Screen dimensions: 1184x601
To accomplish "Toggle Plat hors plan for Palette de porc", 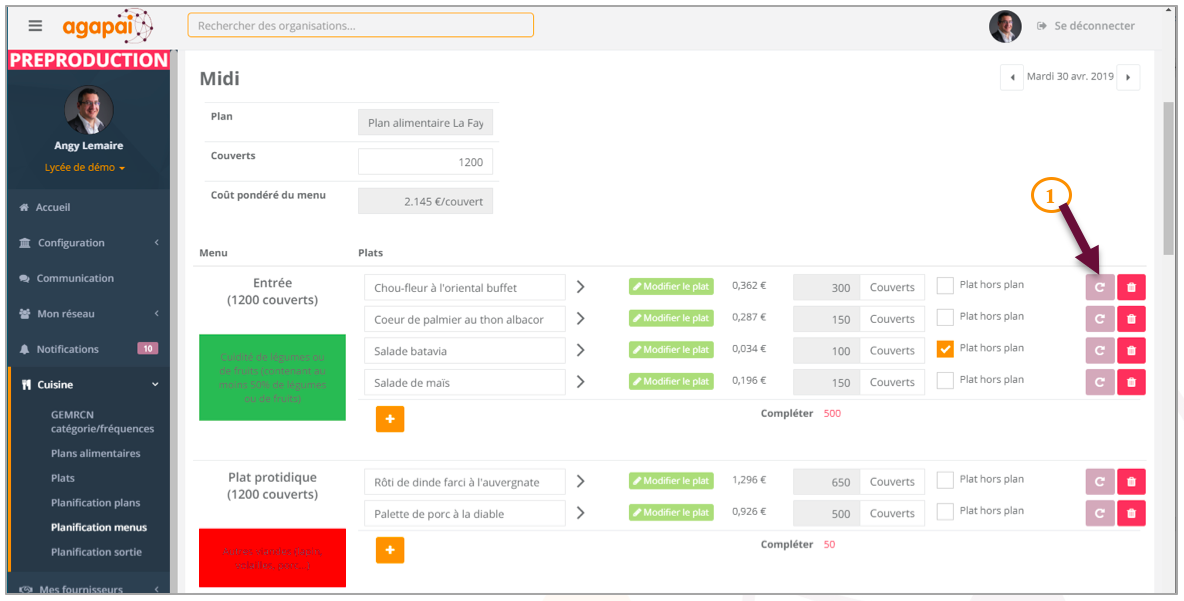I will (945, 512).
